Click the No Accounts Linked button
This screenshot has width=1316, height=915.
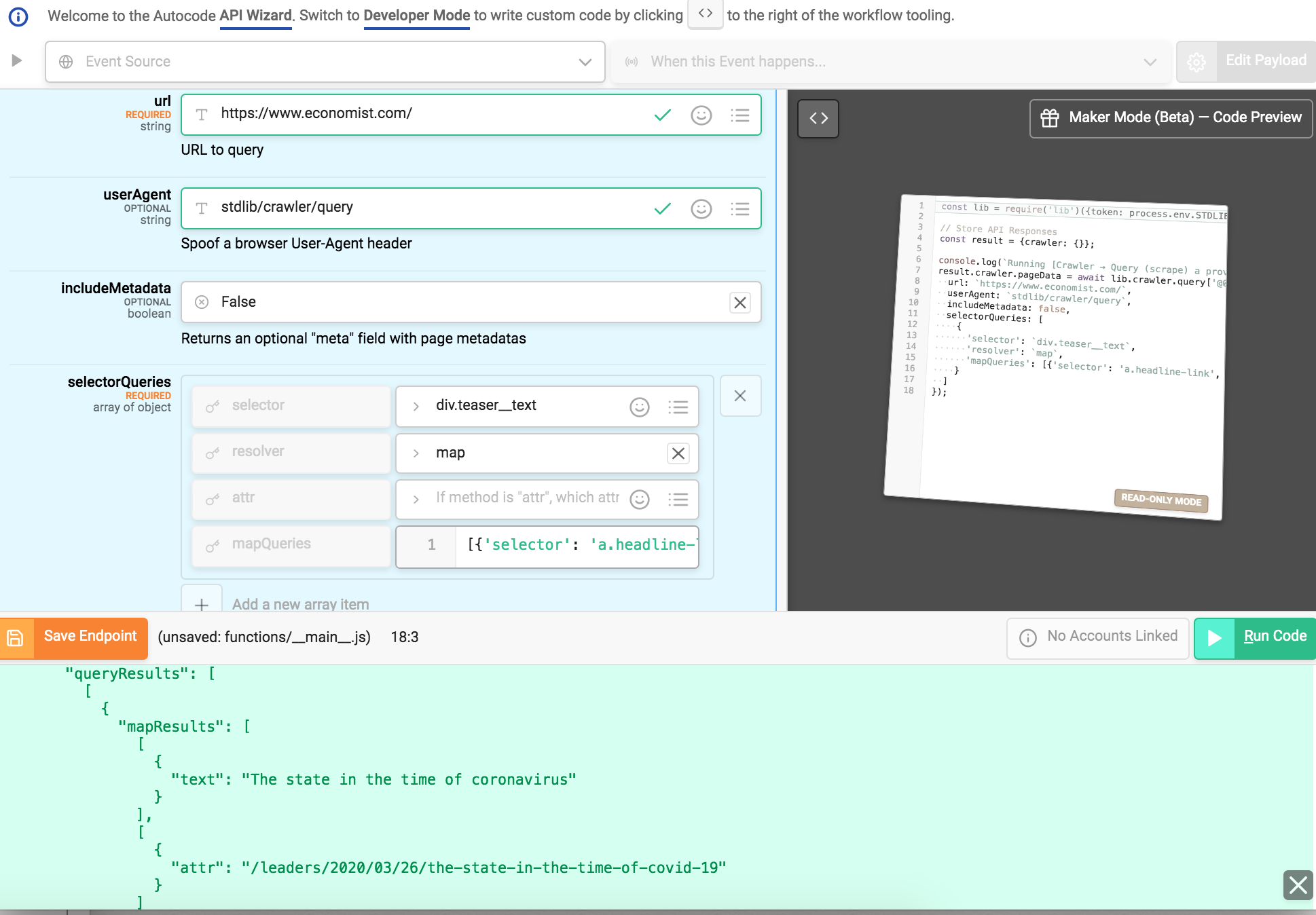coord(1098,638)
